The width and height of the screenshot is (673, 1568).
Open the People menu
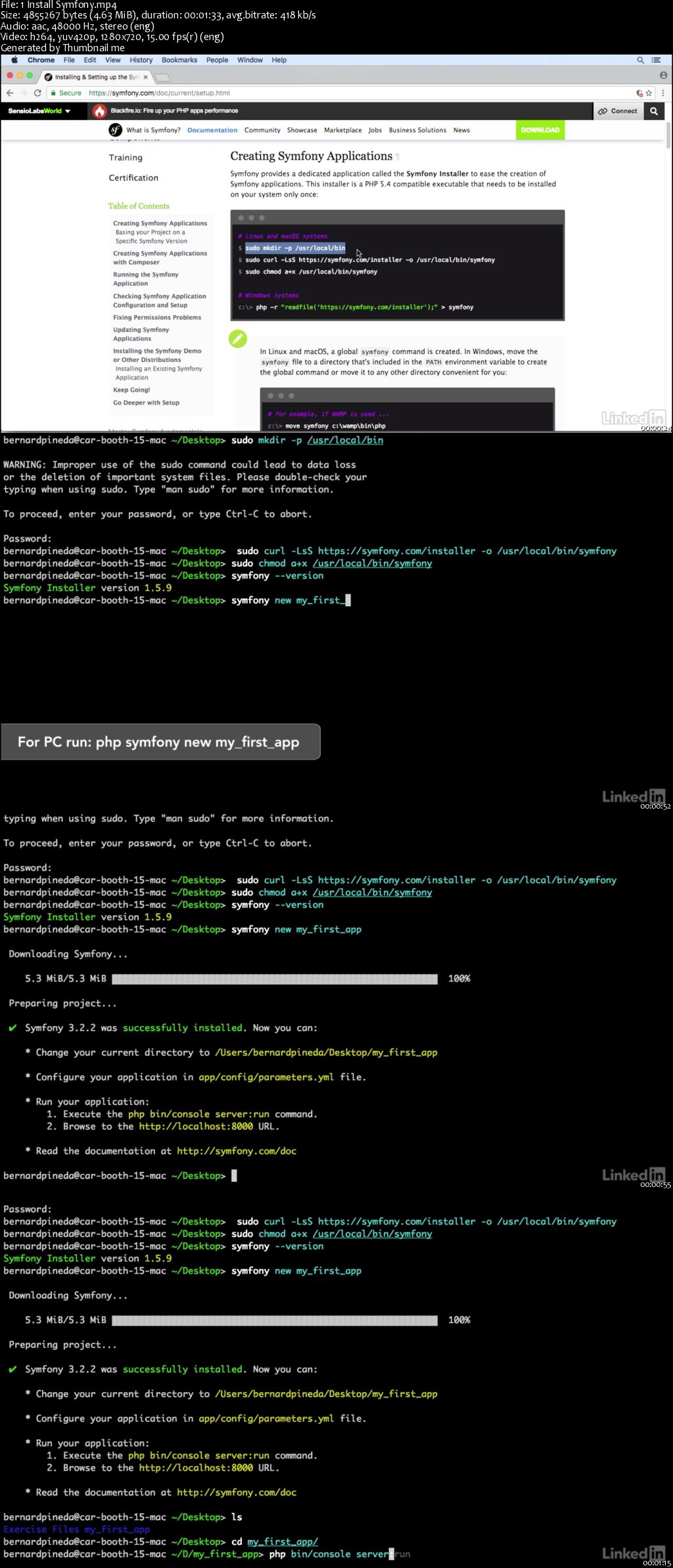217,60
